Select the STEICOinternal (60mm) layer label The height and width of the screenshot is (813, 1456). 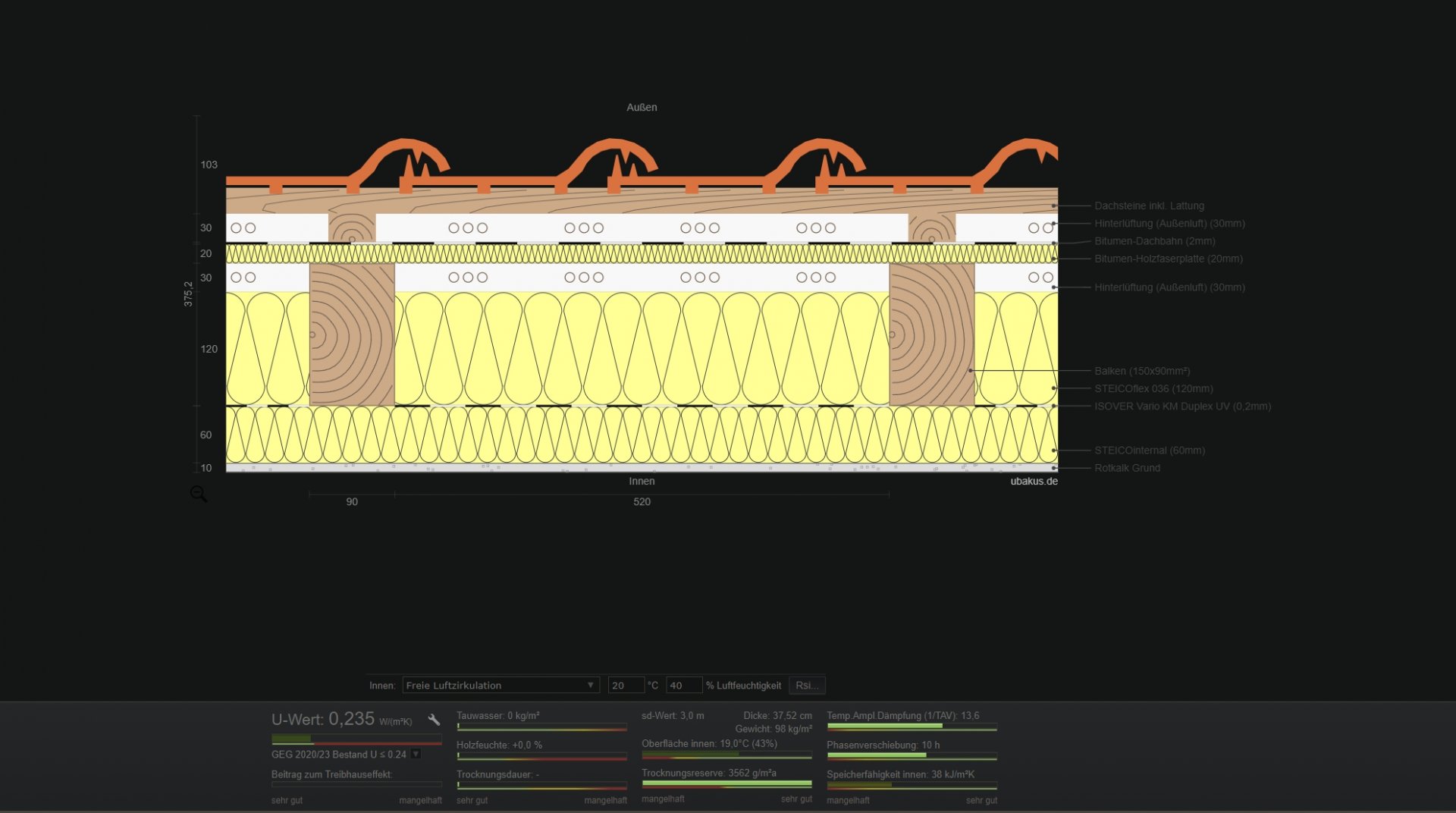[x=1149, y=450]
